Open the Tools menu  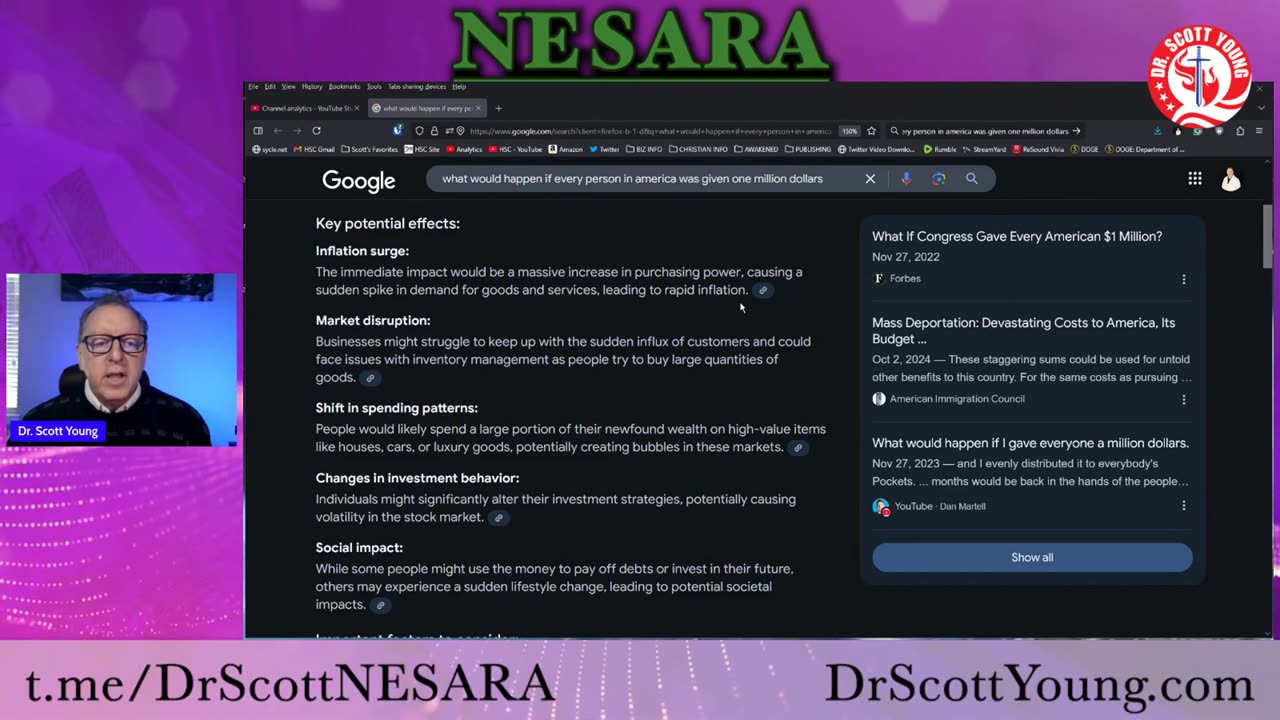(x=374, y=87)
